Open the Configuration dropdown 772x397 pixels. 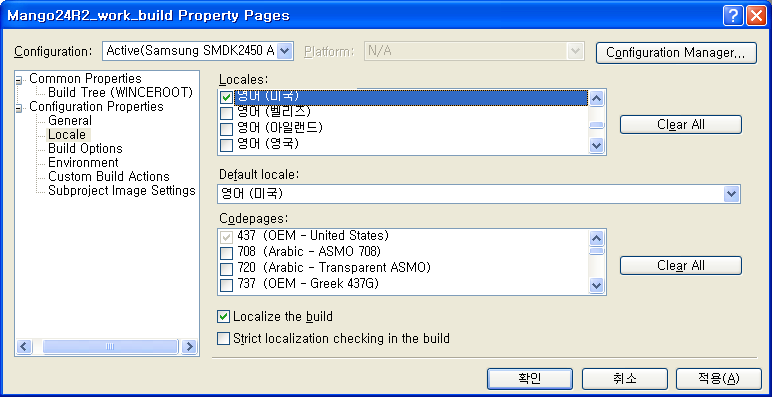(x=285, y=51)
